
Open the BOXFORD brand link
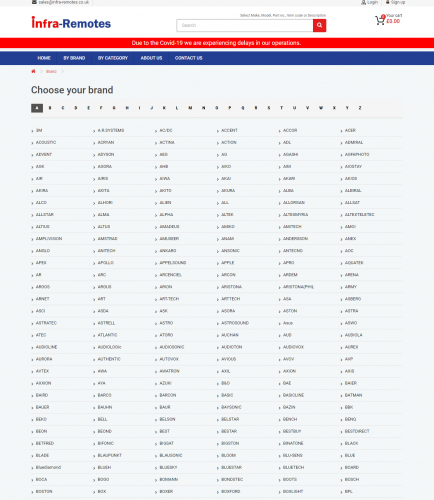pos(231,491)
